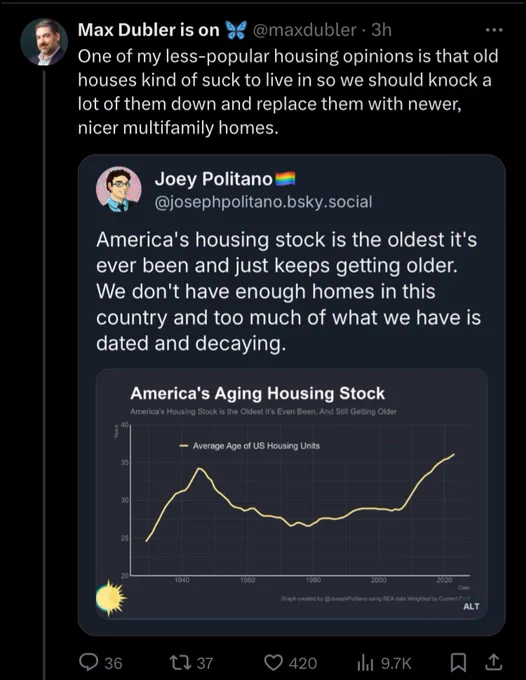This screenshot has width=526, height=680.
Task: Click the Joey Politano display name
Action: click(x=214, y=179)
